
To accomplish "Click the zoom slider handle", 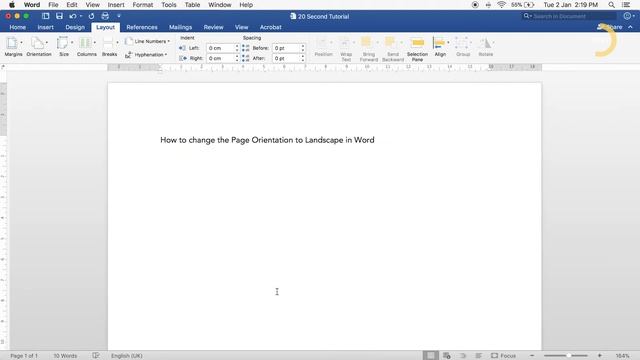I will click(x=569, y=356).
